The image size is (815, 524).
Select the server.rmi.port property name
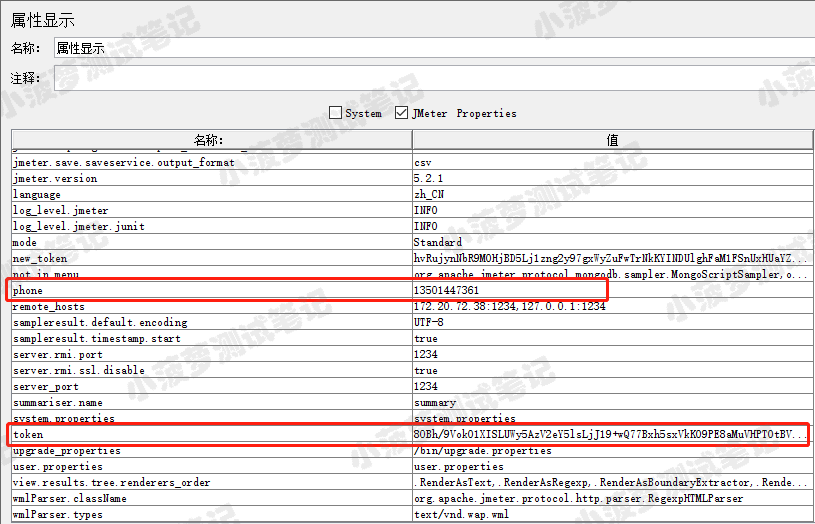[58, 355]
